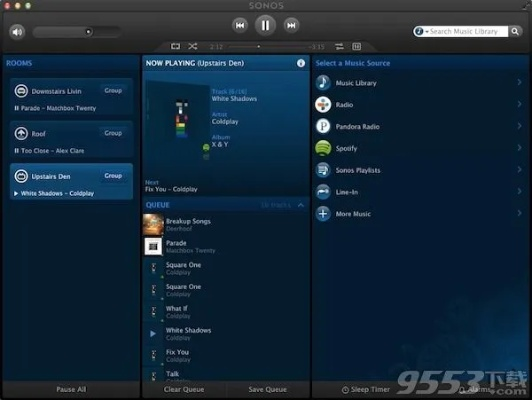The image size is (532, 400).
Task: Click White Shadows - Coldplay room status
Action: 54,193
